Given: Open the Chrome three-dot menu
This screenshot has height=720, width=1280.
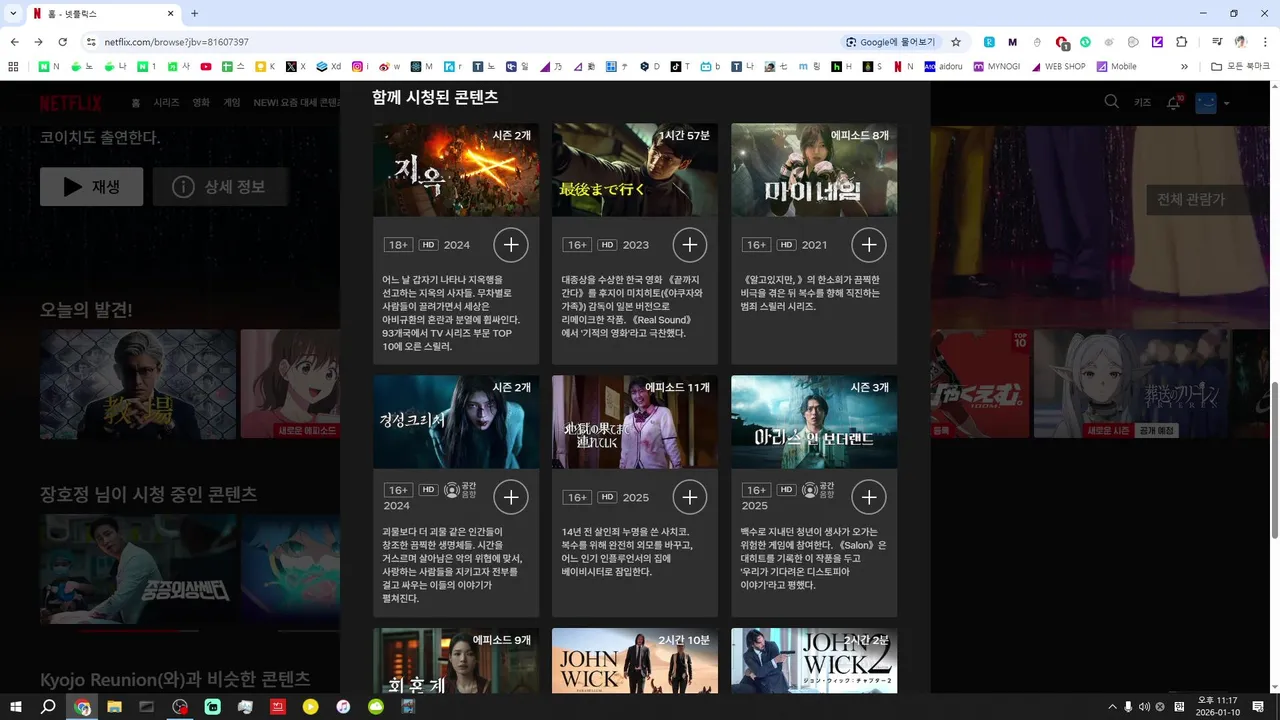Looking at the screenshot, I should pos(1265,42).
